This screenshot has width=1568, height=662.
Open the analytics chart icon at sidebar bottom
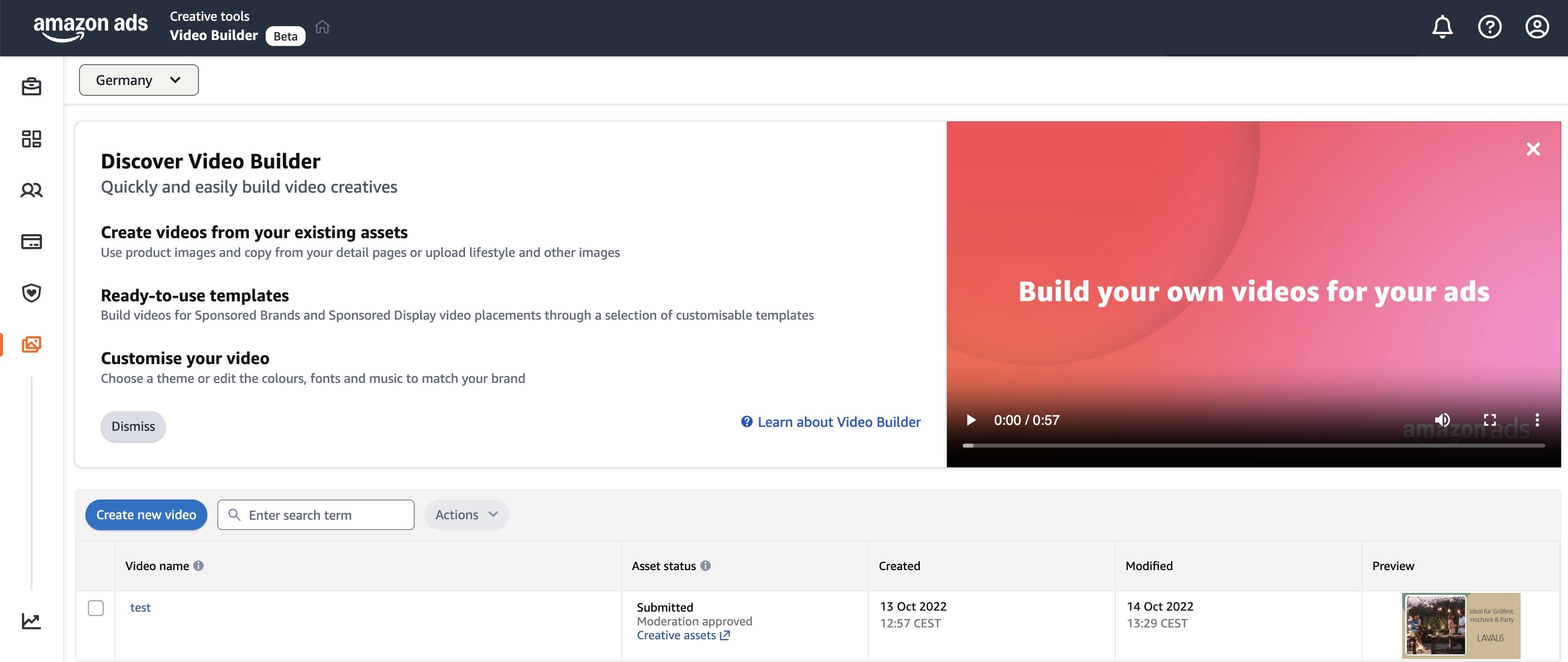tap(31, 621)
